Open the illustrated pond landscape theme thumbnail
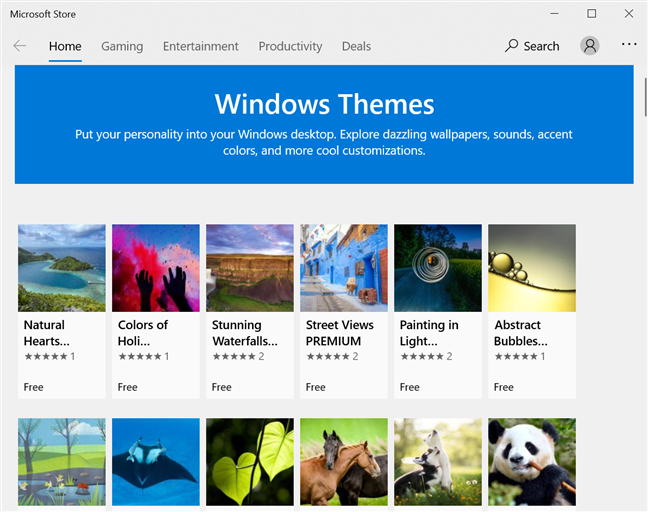 [x=62, y=462]
